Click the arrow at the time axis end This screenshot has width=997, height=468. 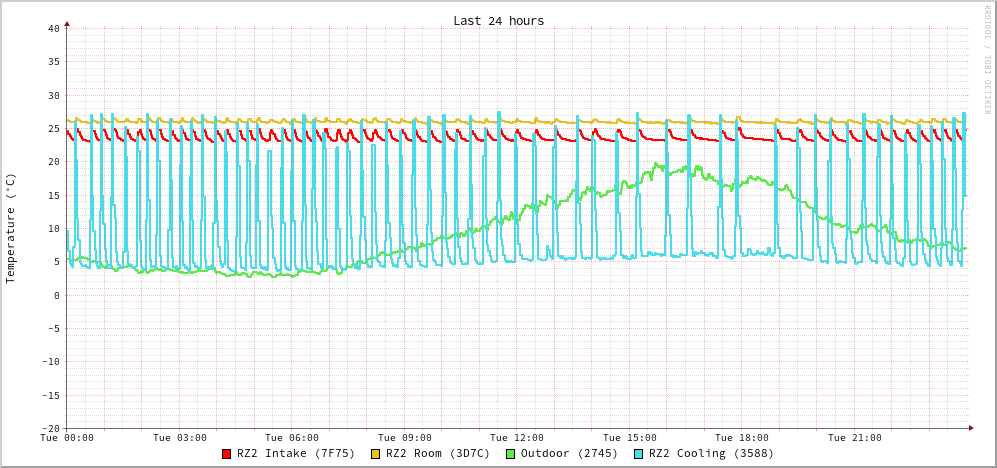point(970,428)
